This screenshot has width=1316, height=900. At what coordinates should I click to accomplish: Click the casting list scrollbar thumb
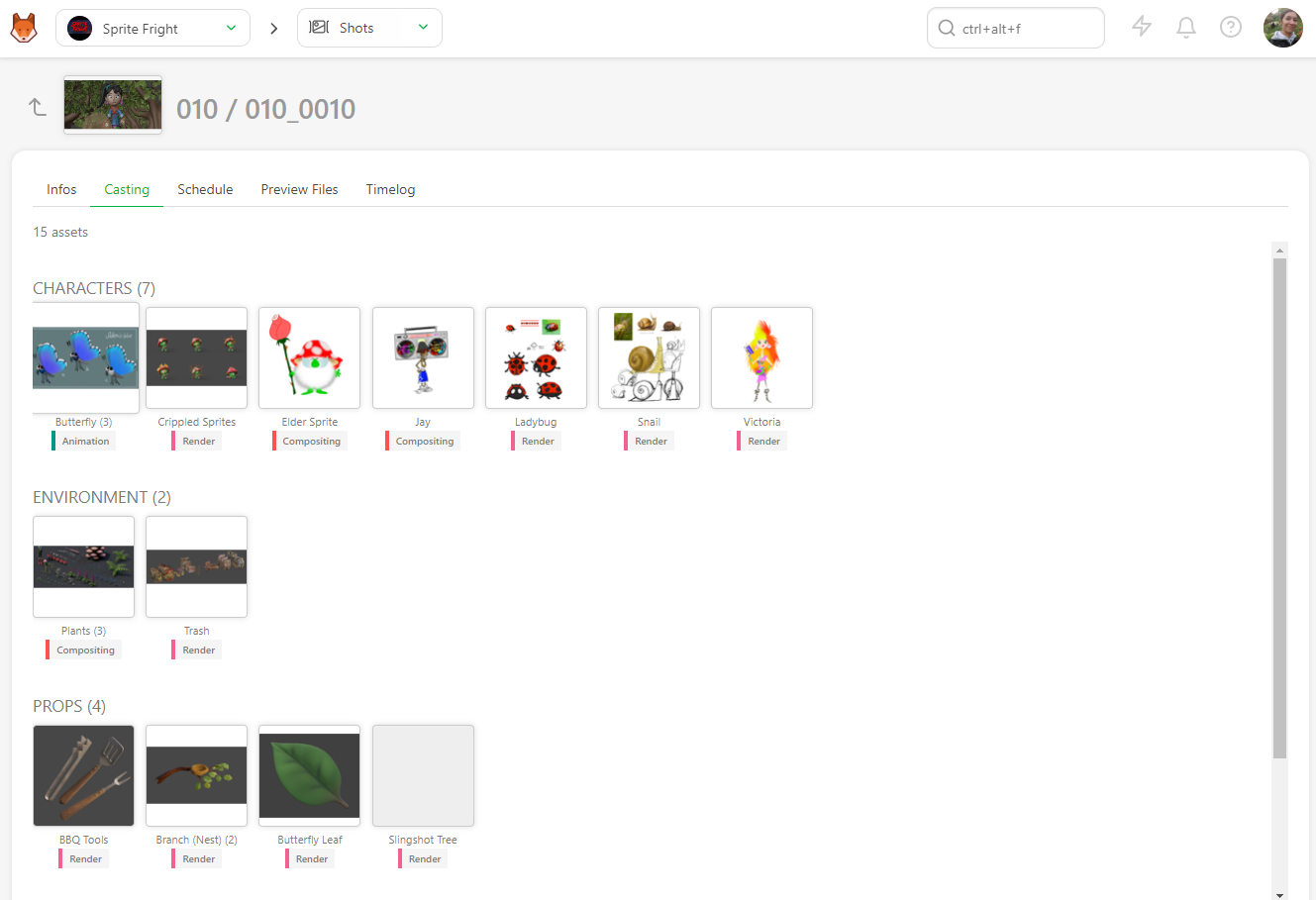tap(1279, 508)
